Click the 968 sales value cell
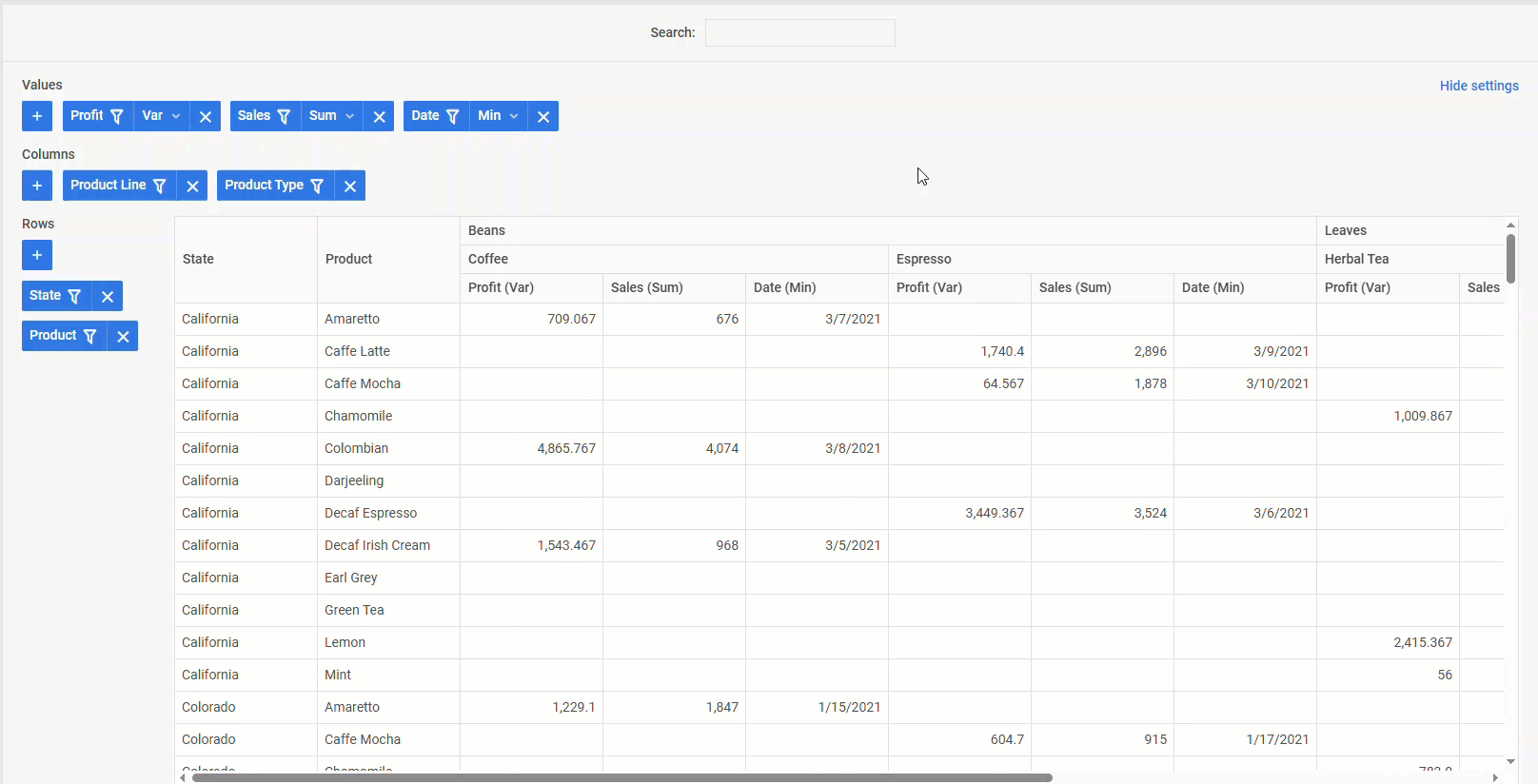Screen dimensions: 1538x784 [674, 545]
